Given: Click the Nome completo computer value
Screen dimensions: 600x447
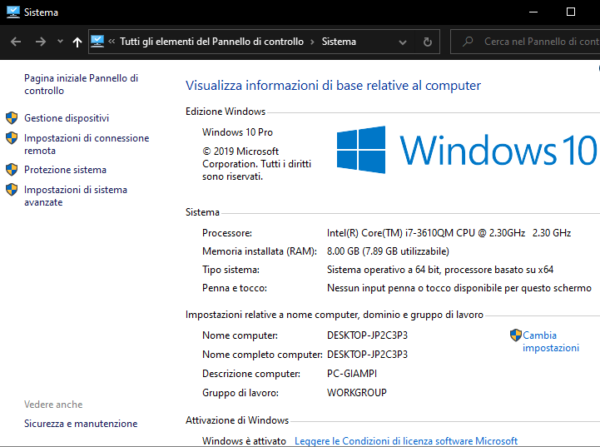Looking at the screenshot, I should (367, 354).
